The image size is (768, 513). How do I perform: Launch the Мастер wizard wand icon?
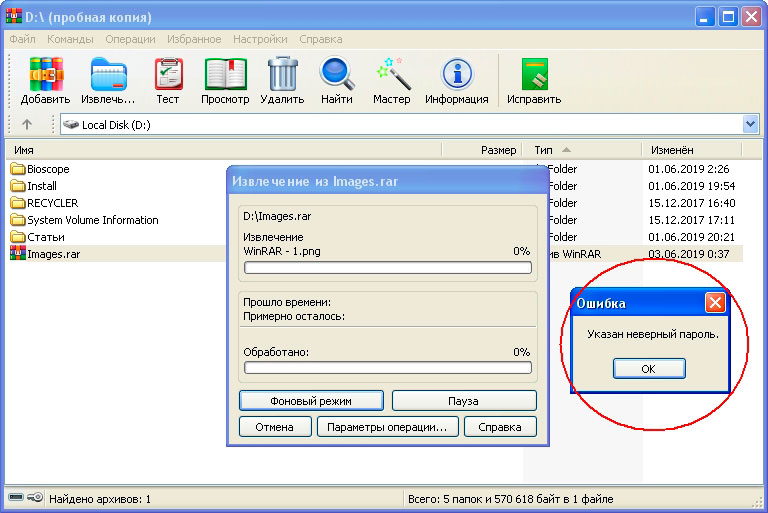tap(392, 74)
